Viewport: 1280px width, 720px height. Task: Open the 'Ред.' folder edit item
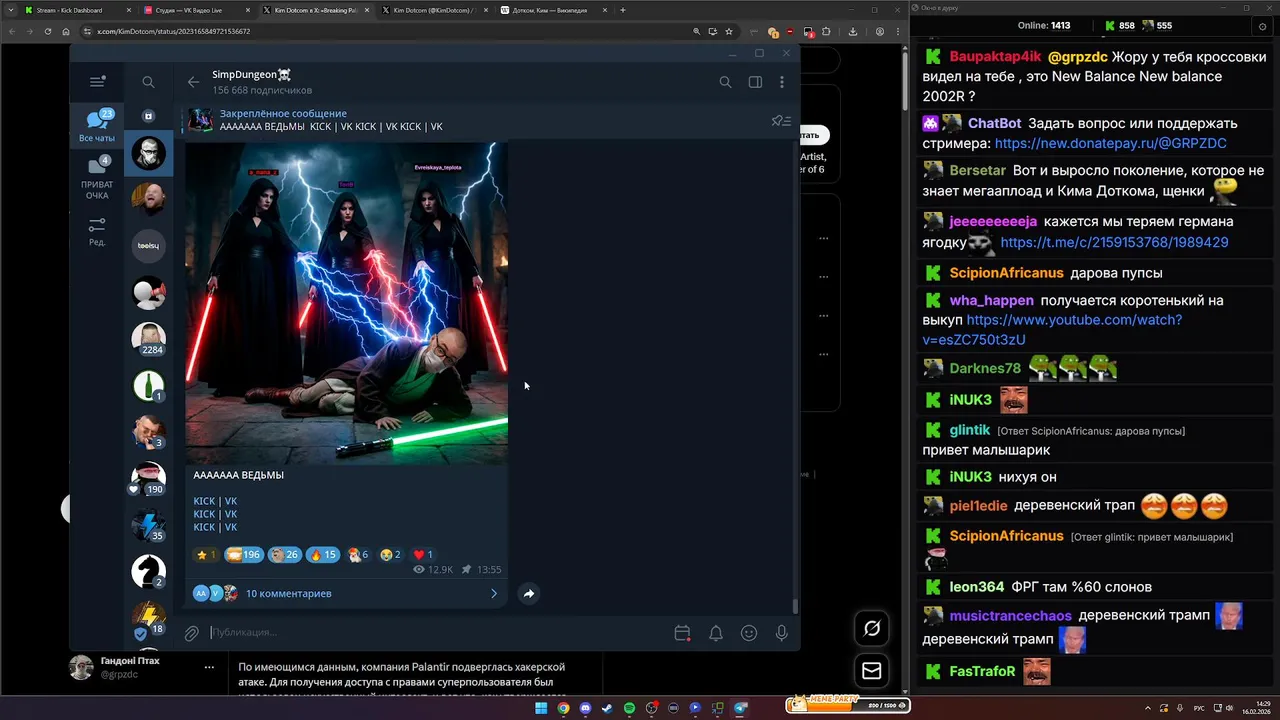(x=97, y=231)
